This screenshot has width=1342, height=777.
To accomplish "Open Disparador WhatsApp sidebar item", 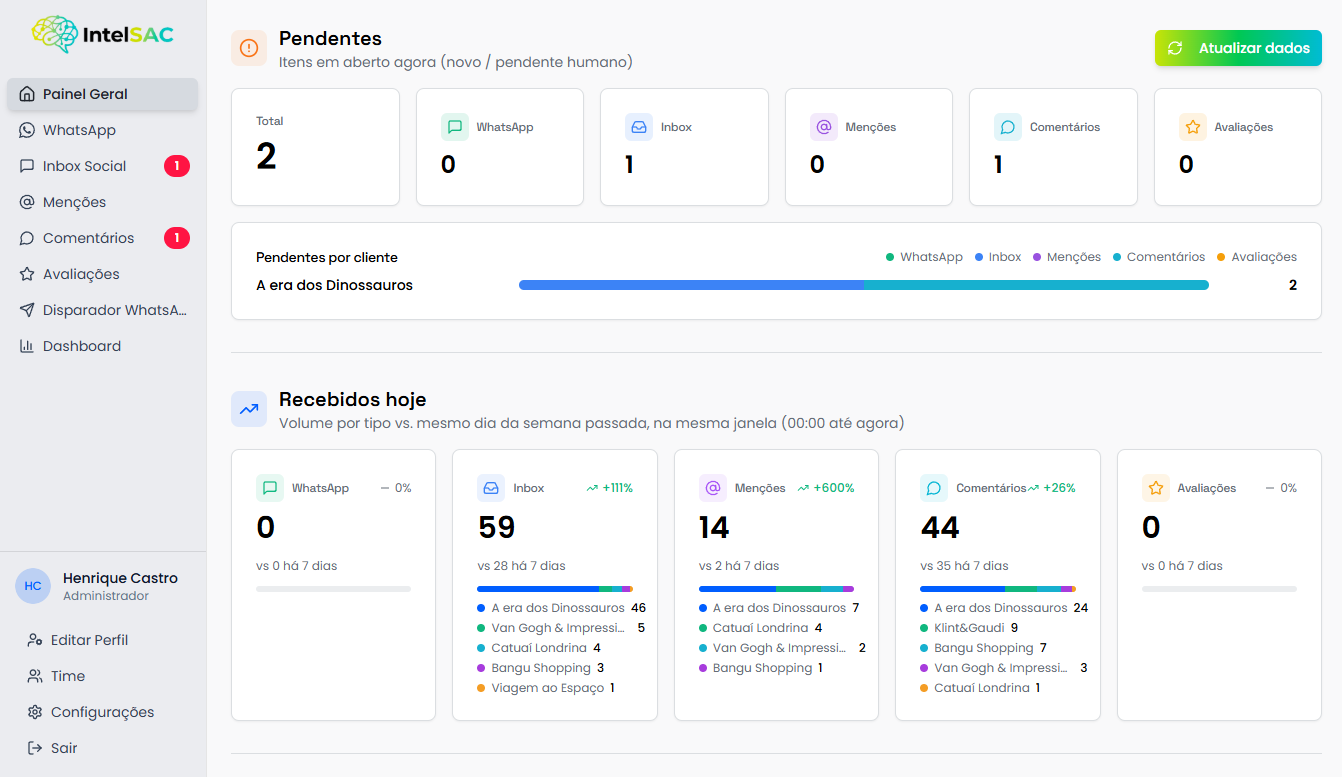I will 103,310.
